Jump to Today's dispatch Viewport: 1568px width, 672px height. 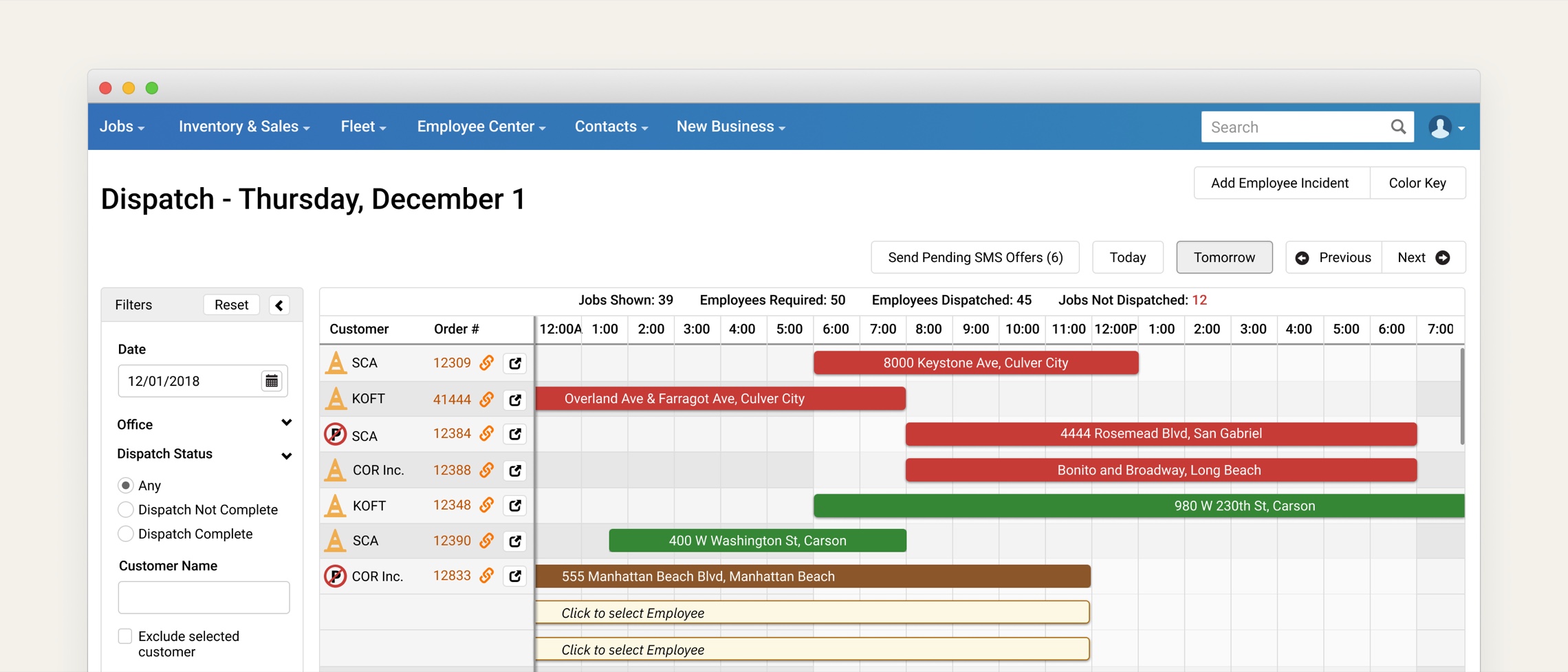1128,257
